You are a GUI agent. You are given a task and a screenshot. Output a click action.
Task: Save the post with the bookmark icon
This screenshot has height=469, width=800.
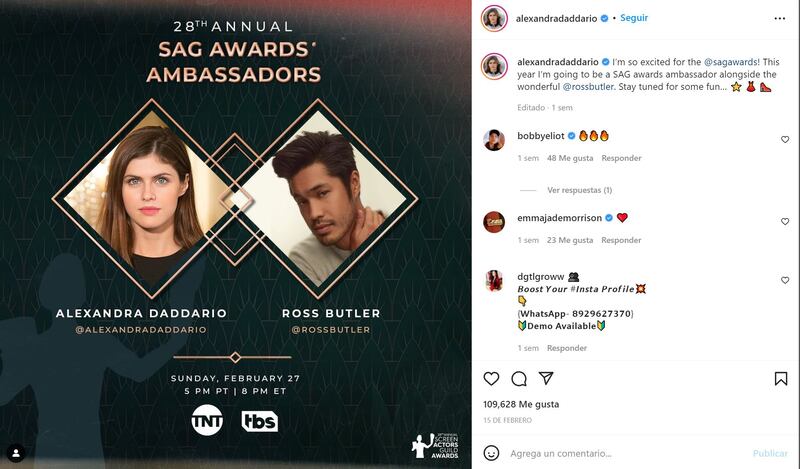[x=781, y=379]
